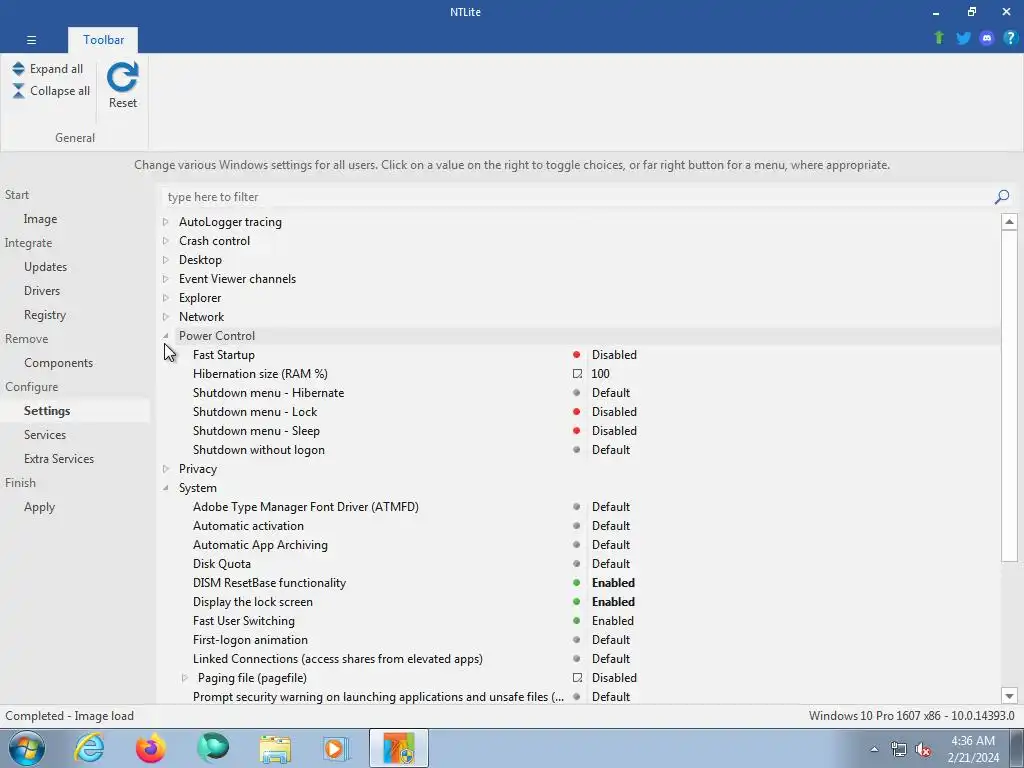Open File Explorer folder taskbar icon

(275, 749)
